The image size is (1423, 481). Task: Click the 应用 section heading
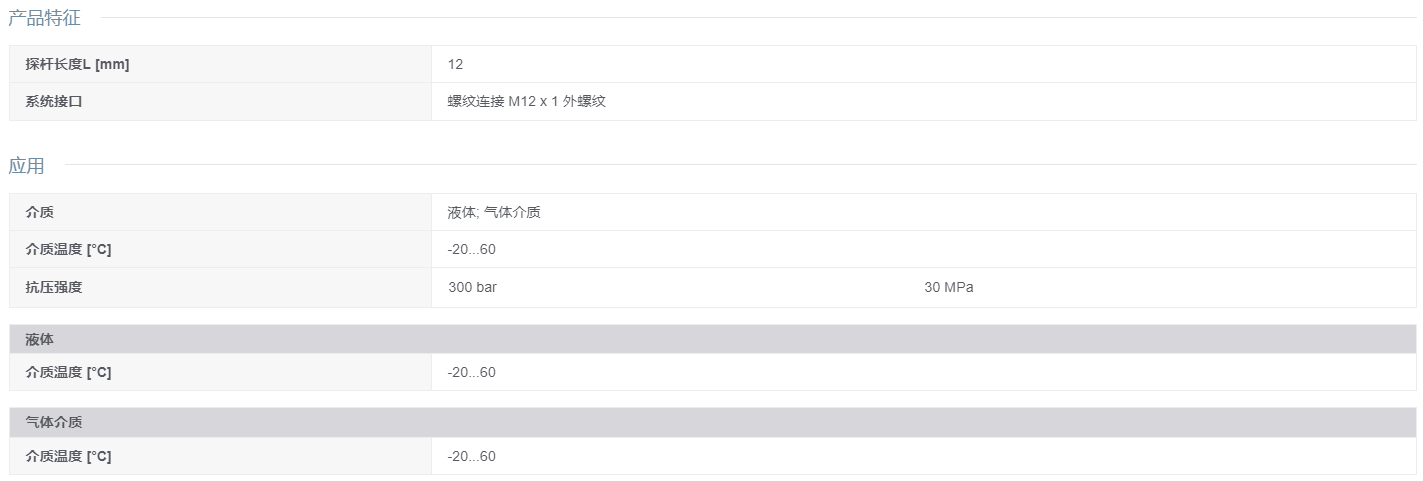[27, 166]
